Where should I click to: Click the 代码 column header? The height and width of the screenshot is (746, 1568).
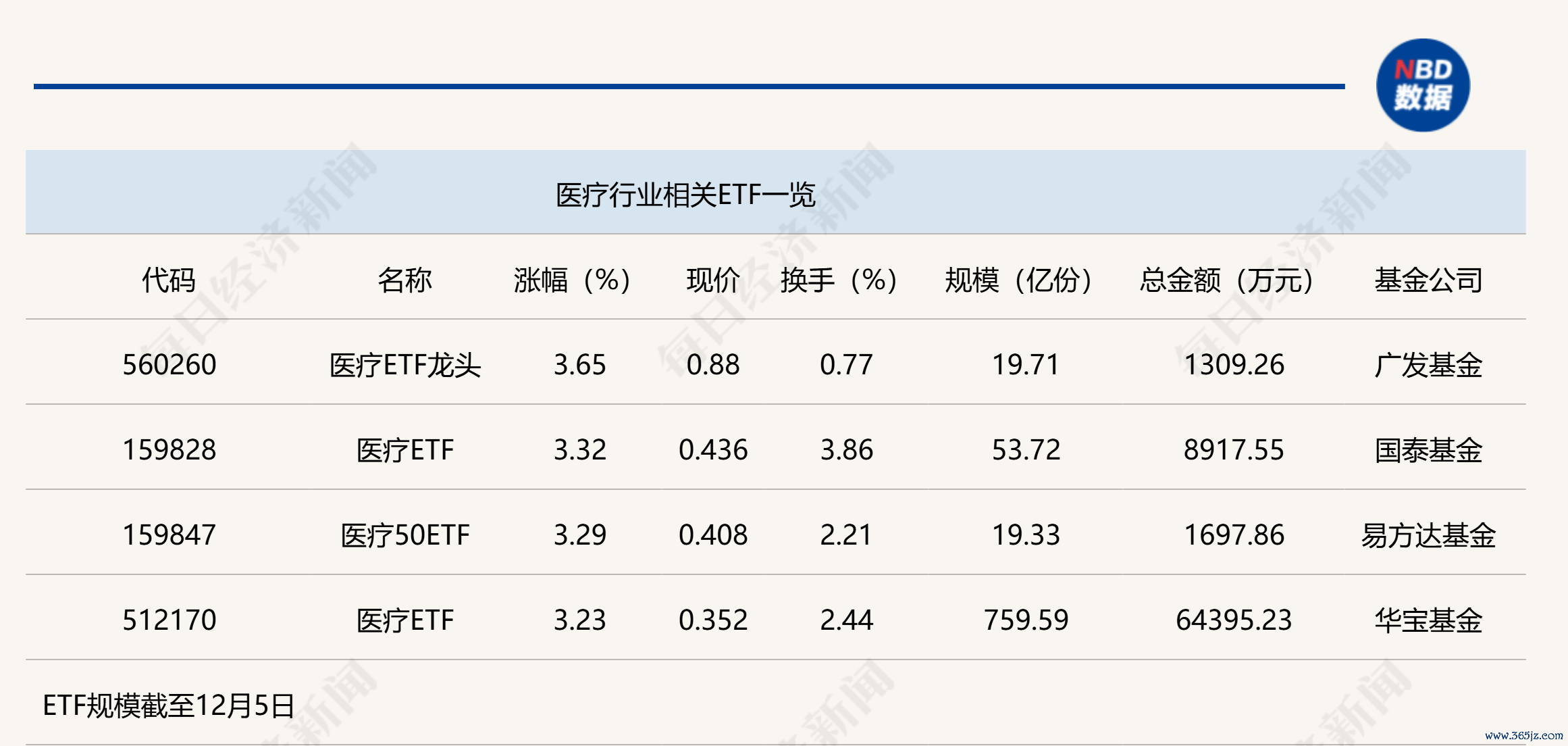(169, 280)
